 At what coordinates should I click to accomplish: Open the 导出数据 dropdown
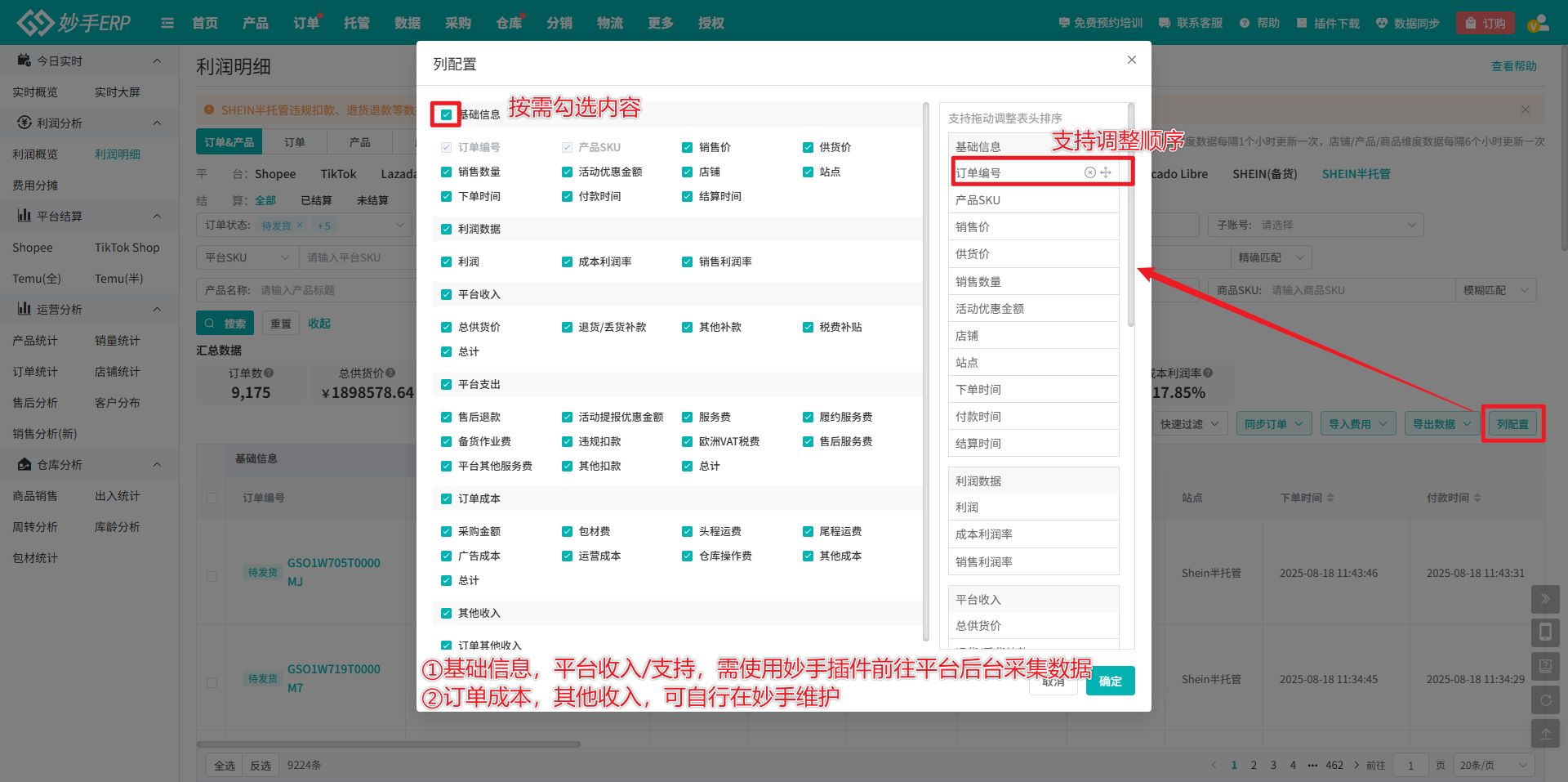click(1441, 424)
